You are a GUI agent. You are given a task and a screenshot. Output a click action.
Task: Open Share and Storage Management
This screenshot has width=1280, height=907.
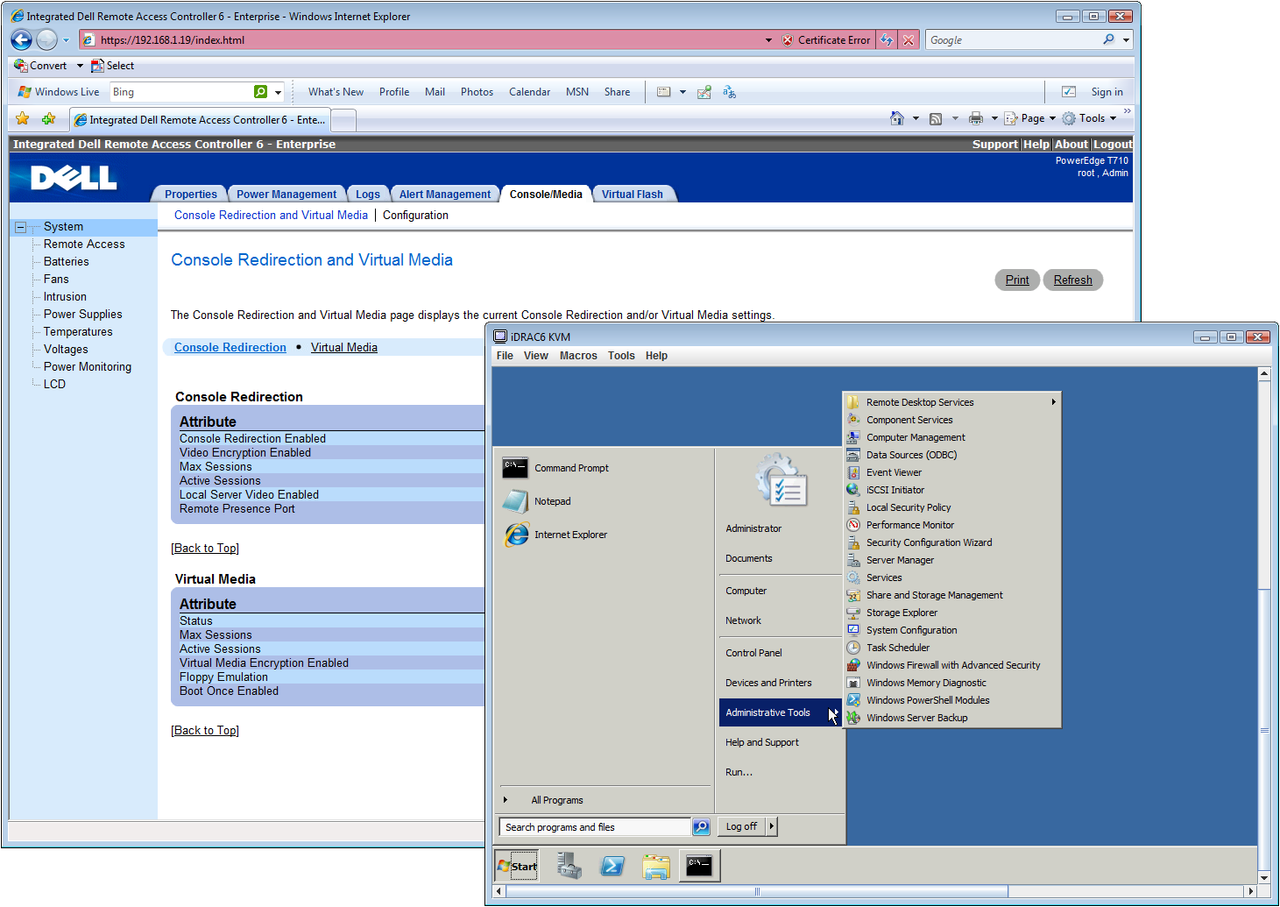934,595
